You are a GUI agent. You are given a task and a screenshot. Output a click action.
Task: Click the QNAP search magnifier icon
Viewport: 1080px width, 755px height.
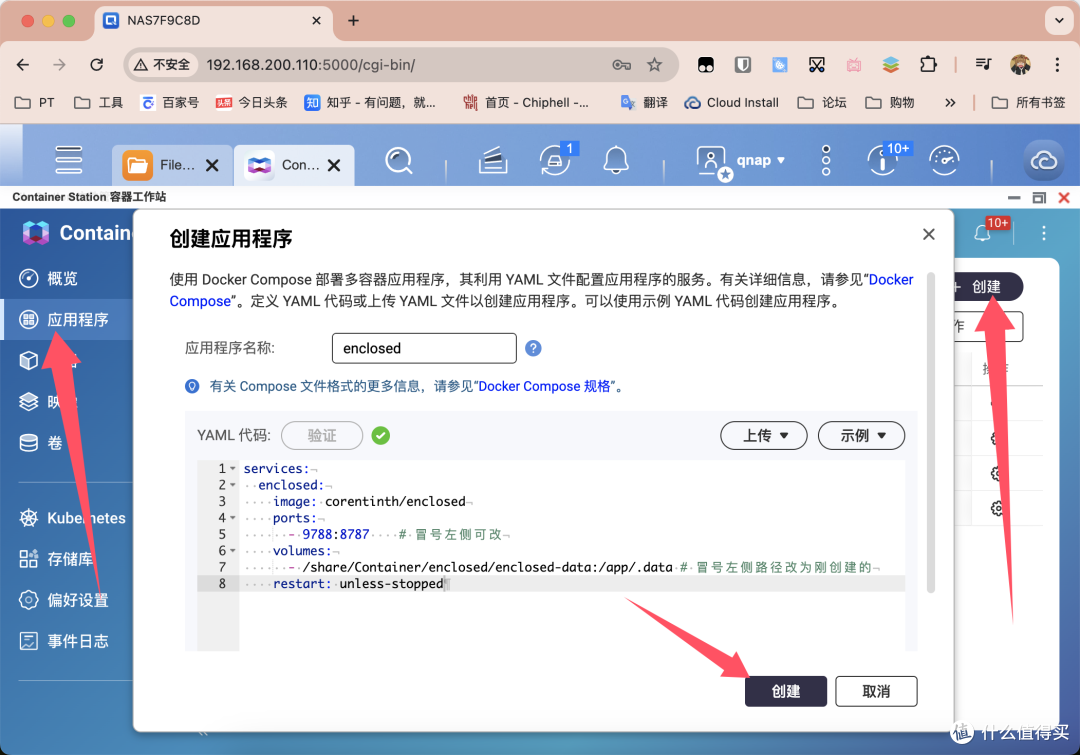tap(399, 161)
